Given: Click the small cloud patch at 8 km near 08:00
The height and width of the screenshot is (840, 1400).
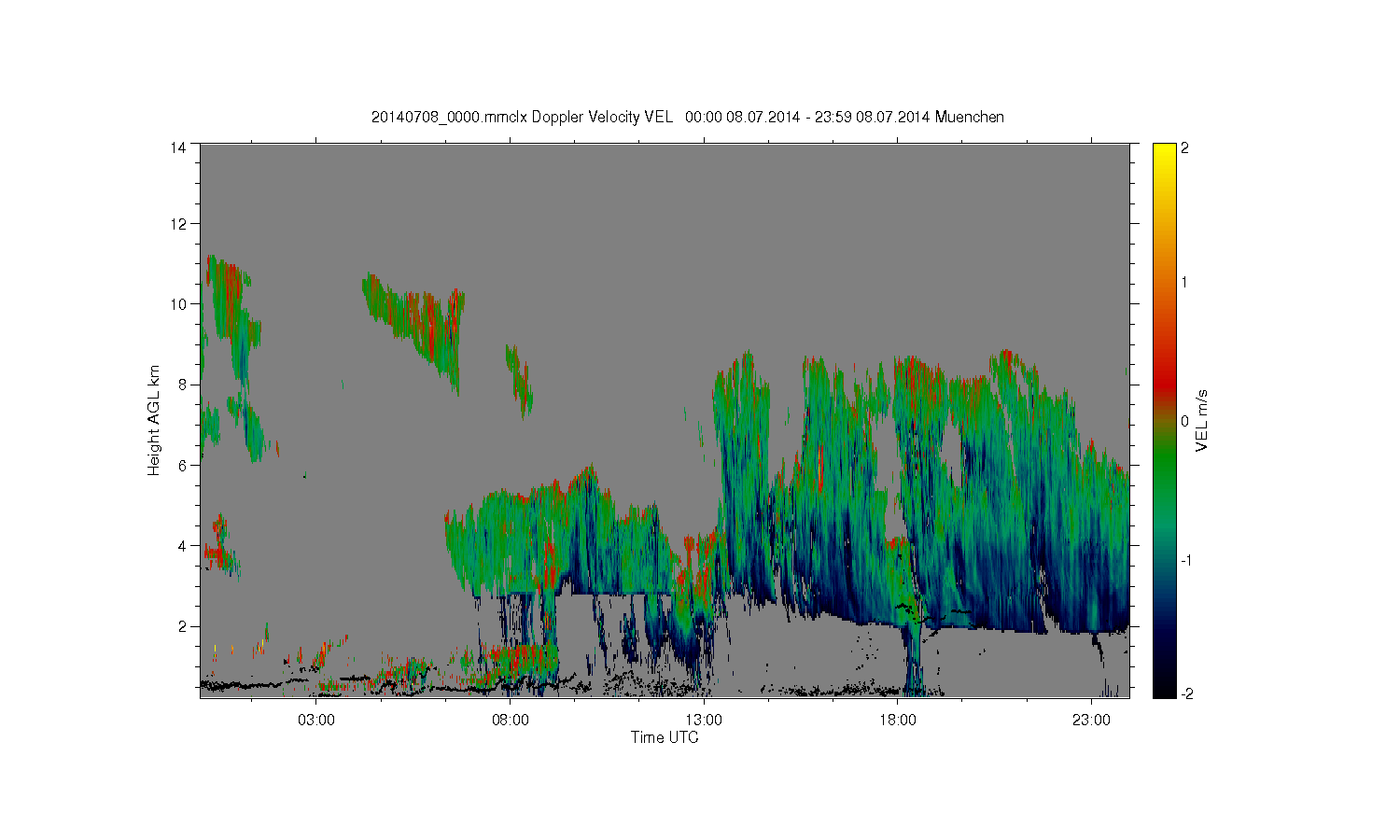Looking at the screenshot, I should coord(519,381).
